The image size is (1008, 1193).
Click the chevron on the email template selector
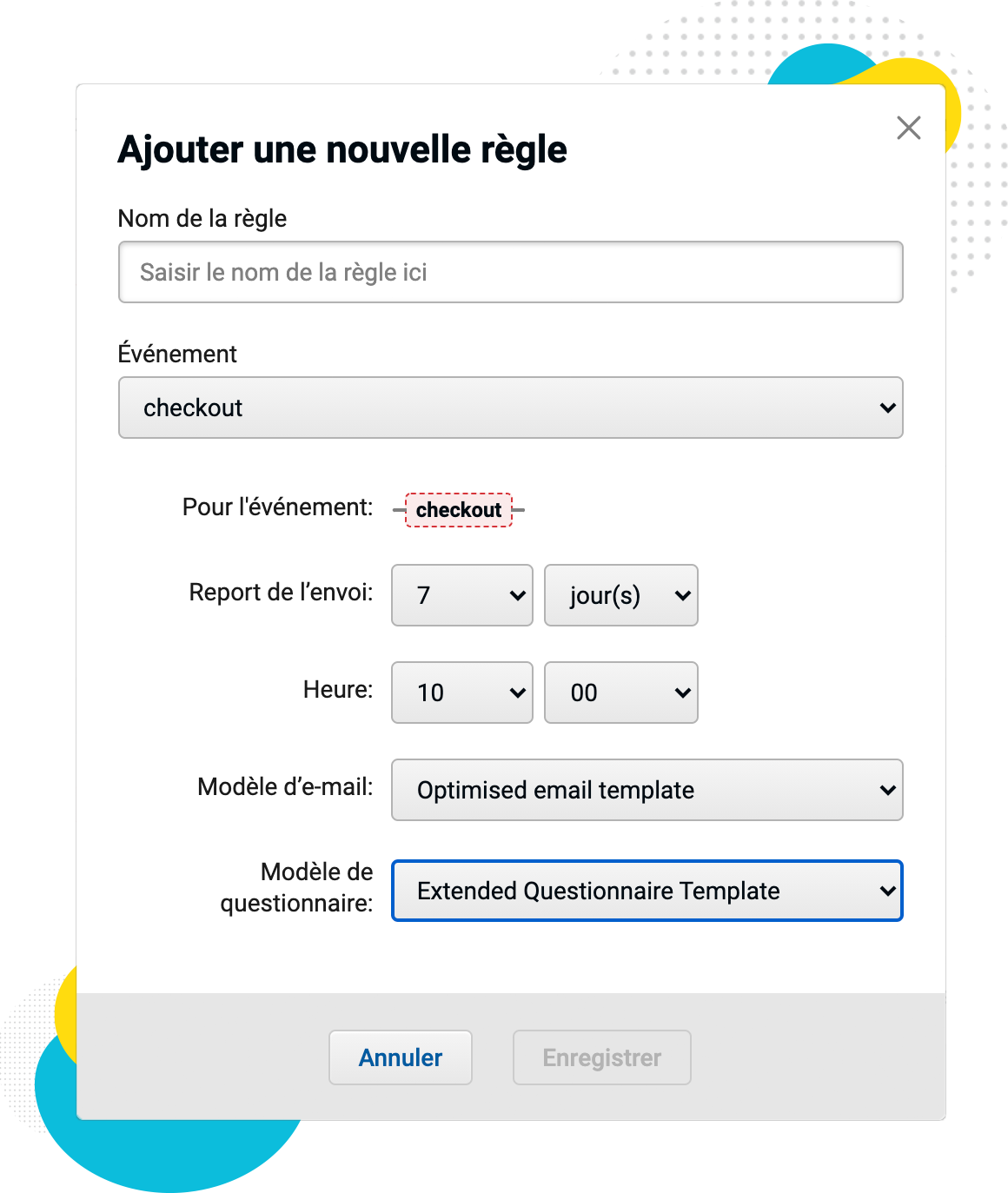pyautogui.click(x=886, y=790)
